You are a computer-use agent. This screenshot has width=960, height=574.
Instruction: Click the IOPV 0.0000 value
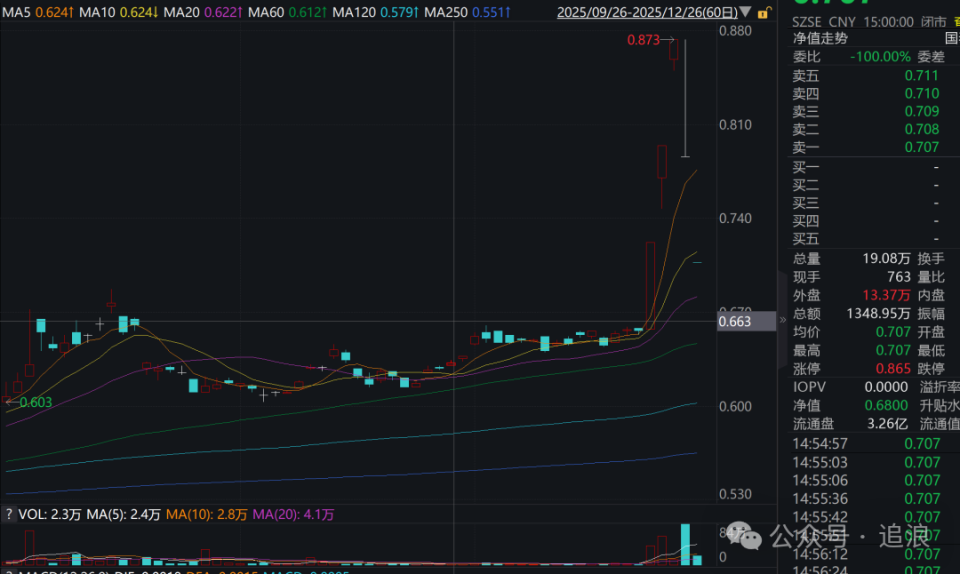click(x=886, y=387)
